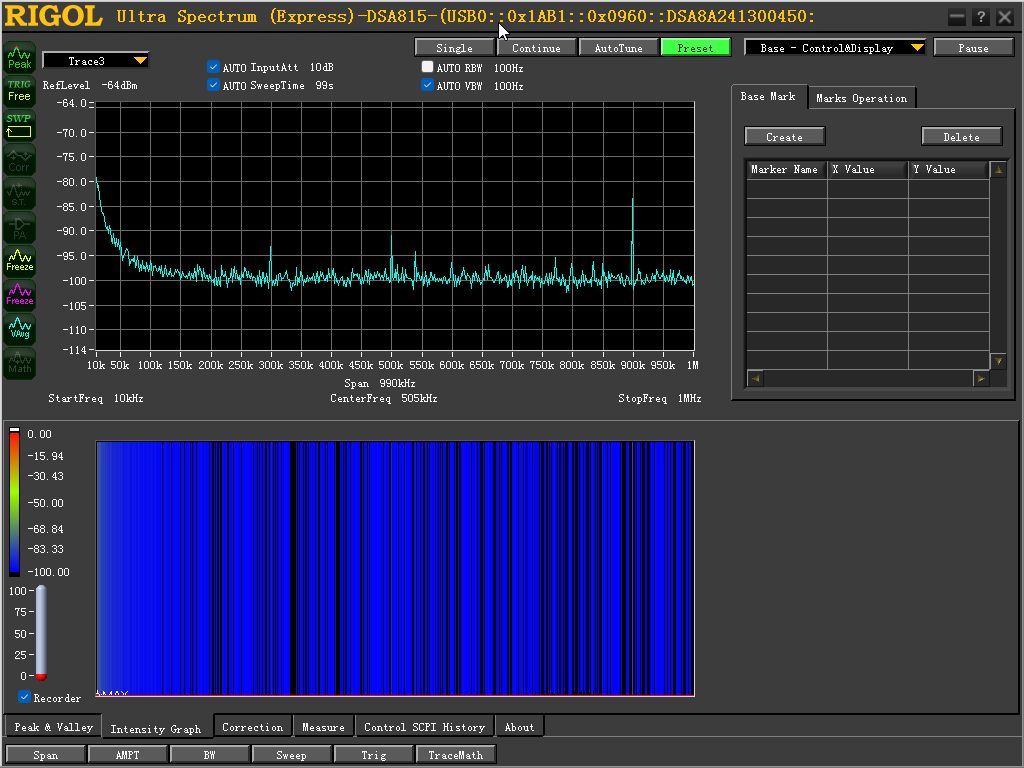The image size is (1024, 768).
Task: Switch to Peak & Valley tab
Action: click(x=54, y=727)
